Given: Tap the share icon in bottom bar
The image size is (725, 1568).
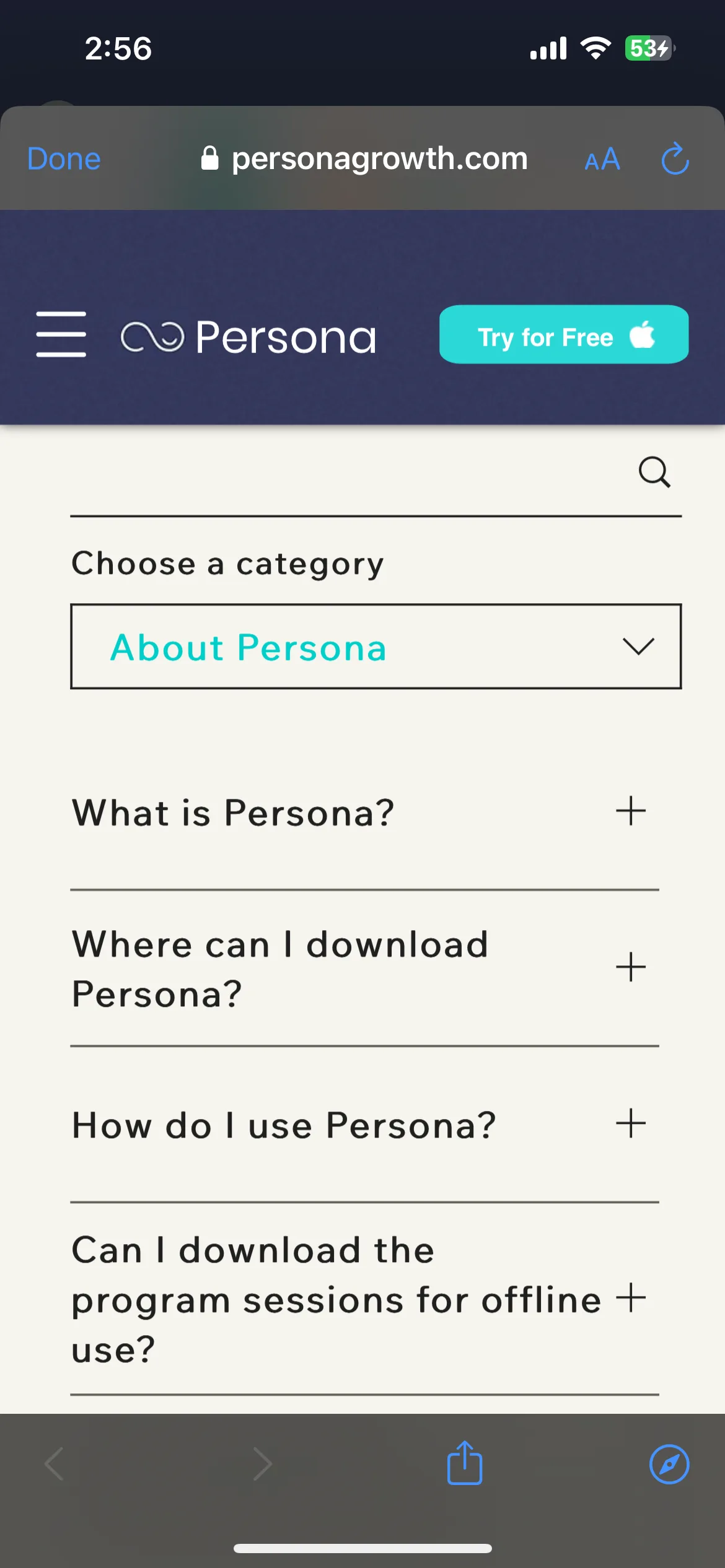Looking at the screenshot, I should [465, 1463].
